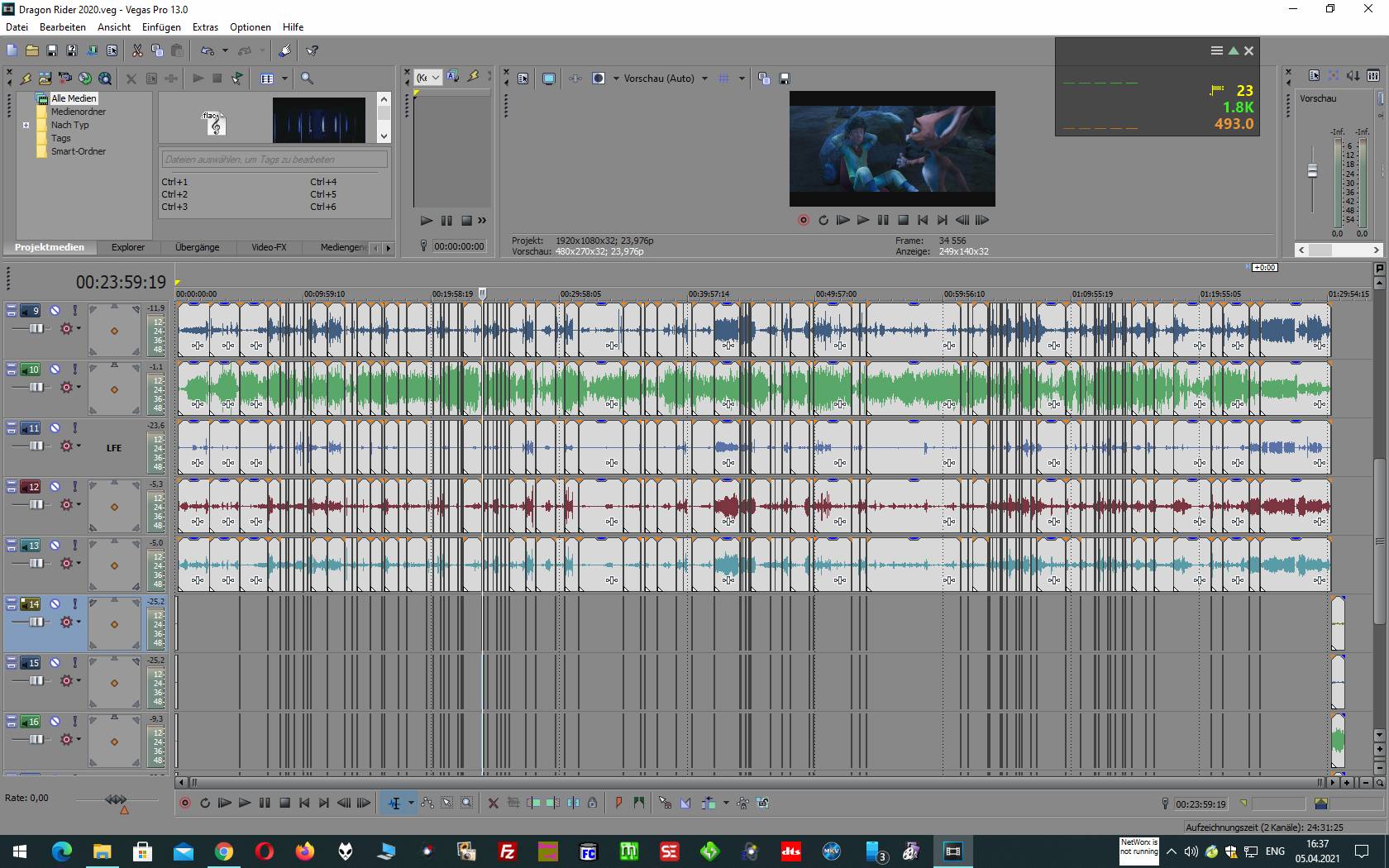Select the Smart-Ordner tree item
This screenshot has width=1389, height=868.
[79, 151]
